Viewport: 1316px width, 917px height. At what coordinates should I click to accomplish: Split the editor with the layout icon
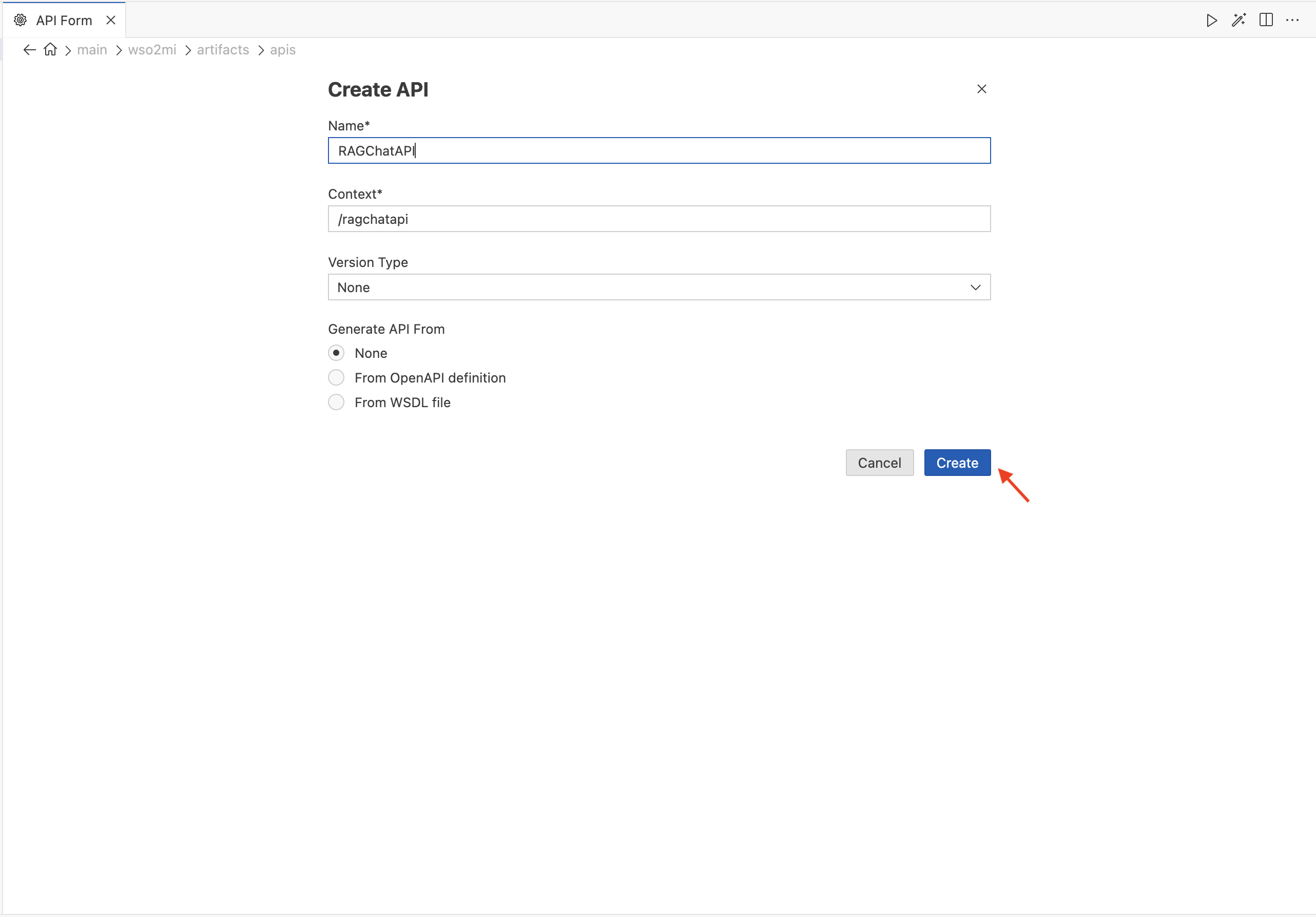pos(1266,20)
